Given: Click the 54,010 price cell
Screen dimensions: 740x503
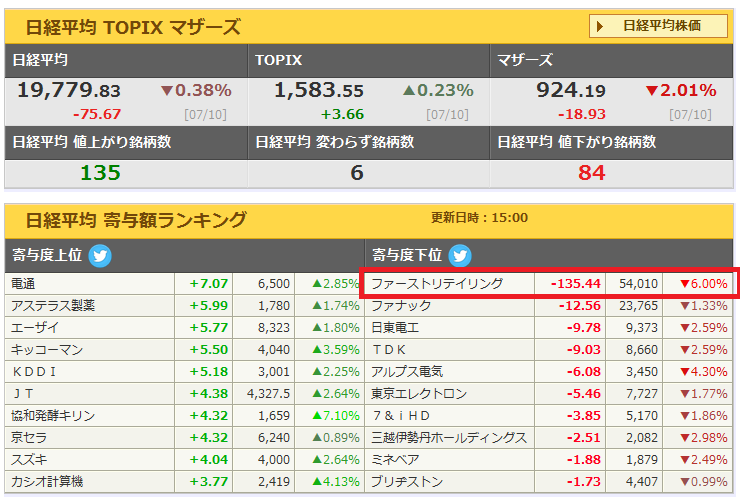Looking at the screenshot, I should click(638, 284).
